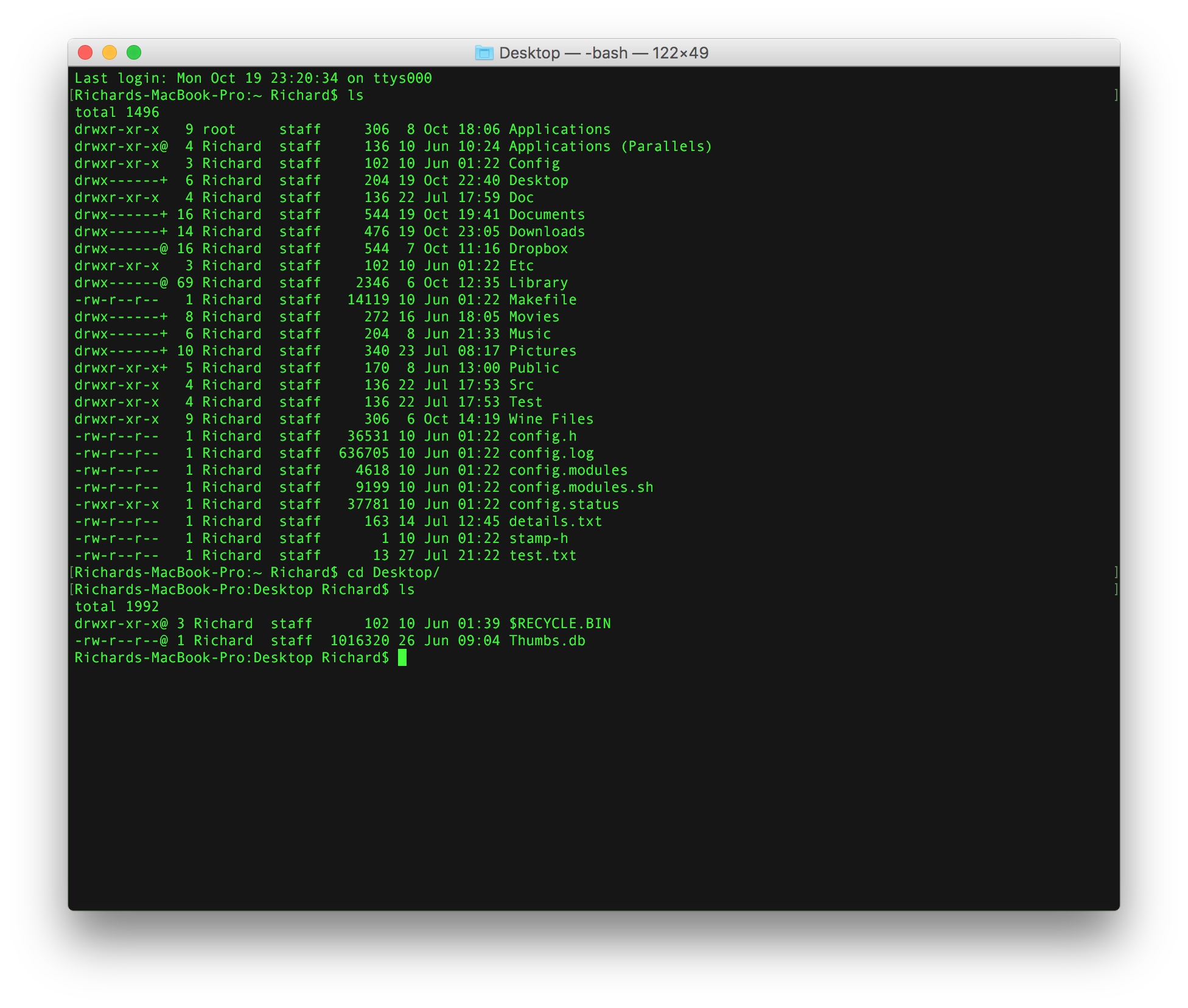
Task: Zoom the window with the green button
Action: coord(134,53)
